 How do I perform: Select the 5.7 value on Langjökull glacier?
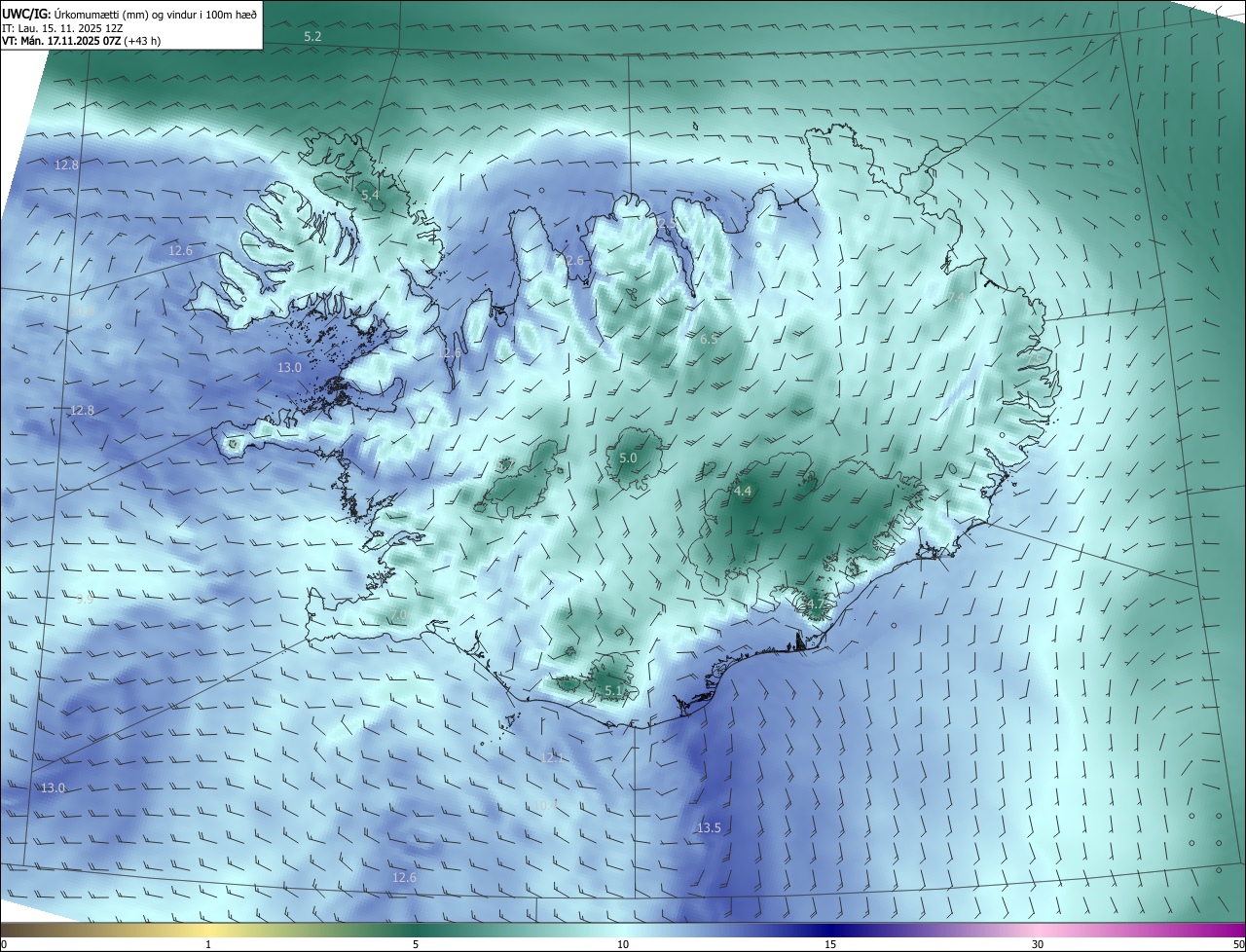[506, 465]
